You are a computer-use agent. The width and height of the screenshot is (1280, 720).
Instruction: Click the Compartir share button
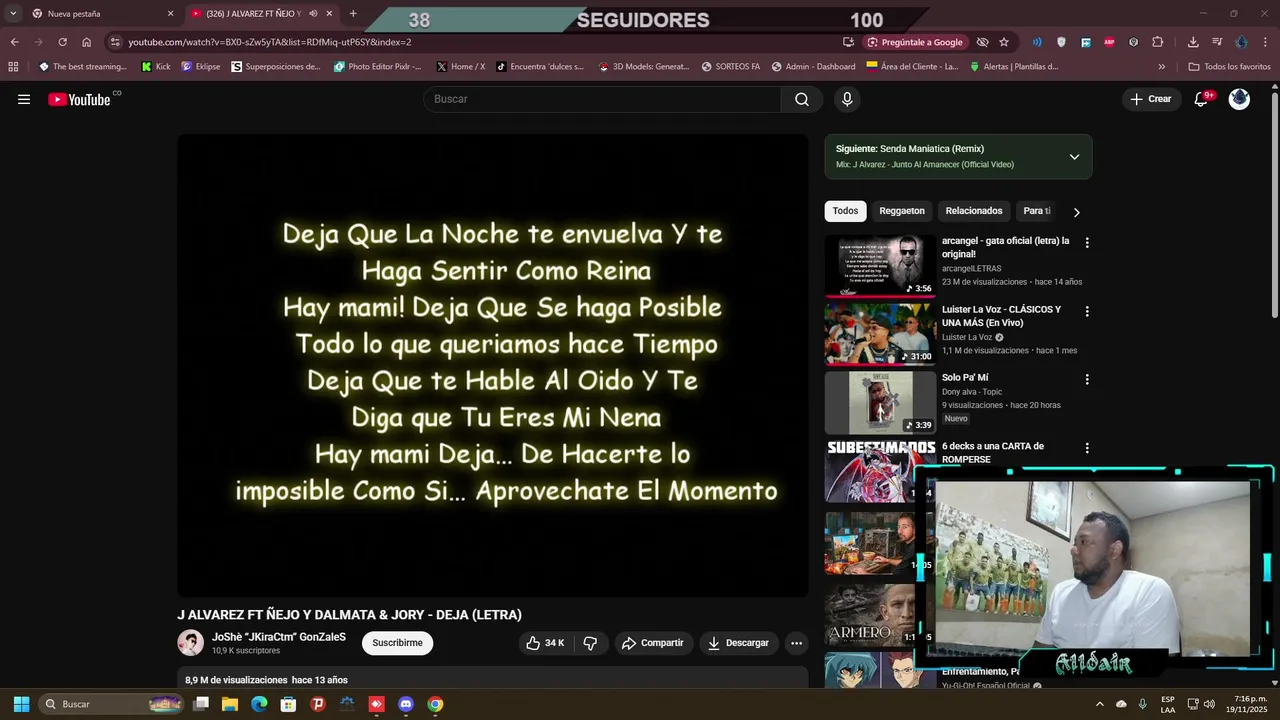point(654,643)
